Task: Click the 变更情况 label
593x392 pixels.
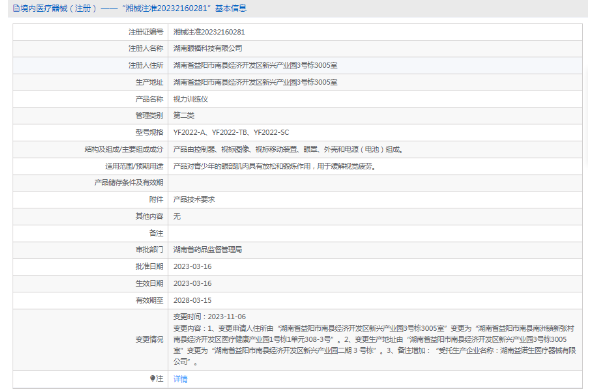Action: pos(149,339)
